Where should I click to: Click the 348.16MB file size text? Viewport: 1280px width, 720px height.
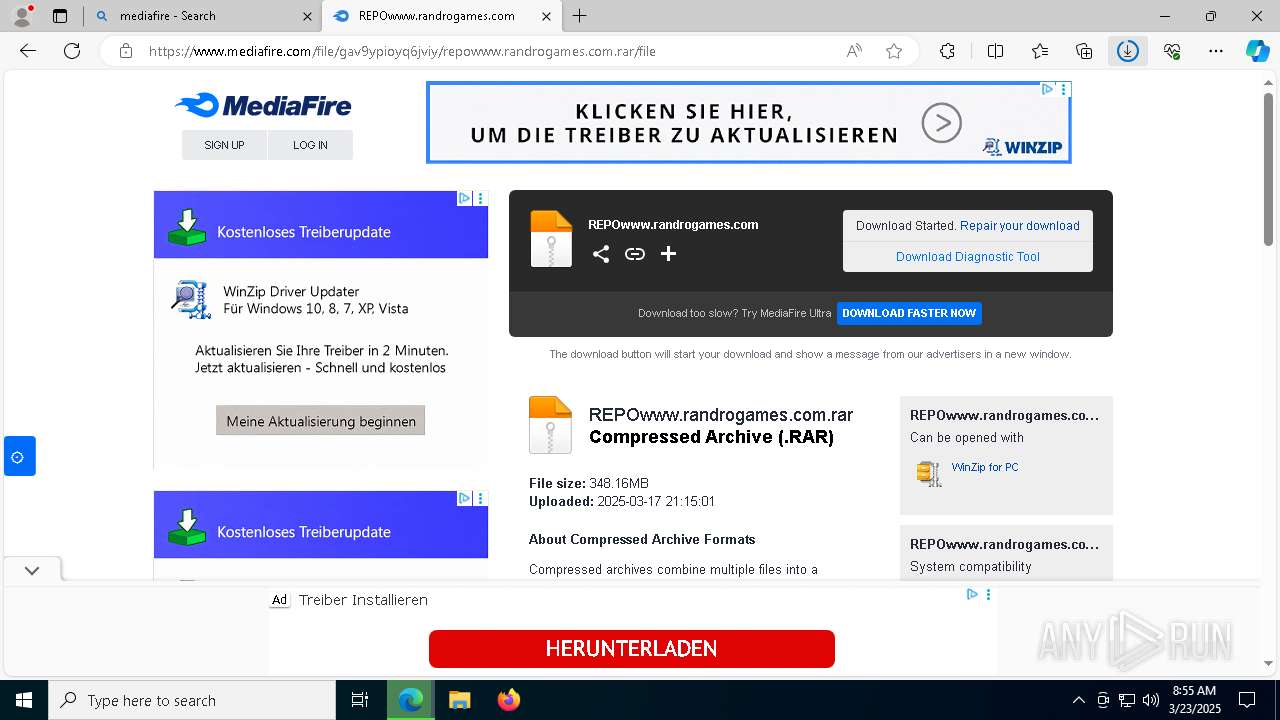[619, 483]
